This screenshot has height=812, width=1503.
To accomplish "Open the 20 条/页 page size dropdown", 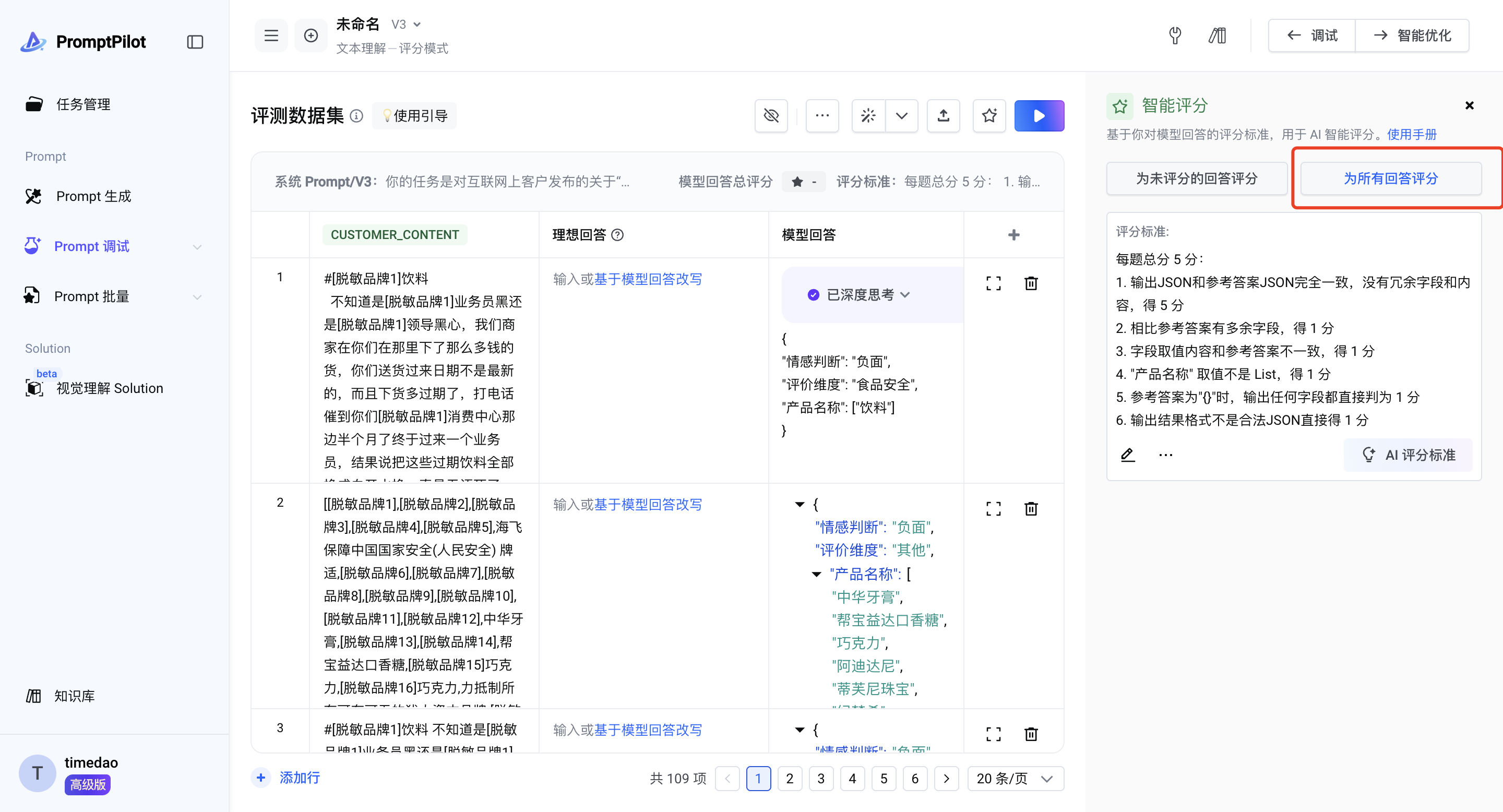I will coord(1015,779).
